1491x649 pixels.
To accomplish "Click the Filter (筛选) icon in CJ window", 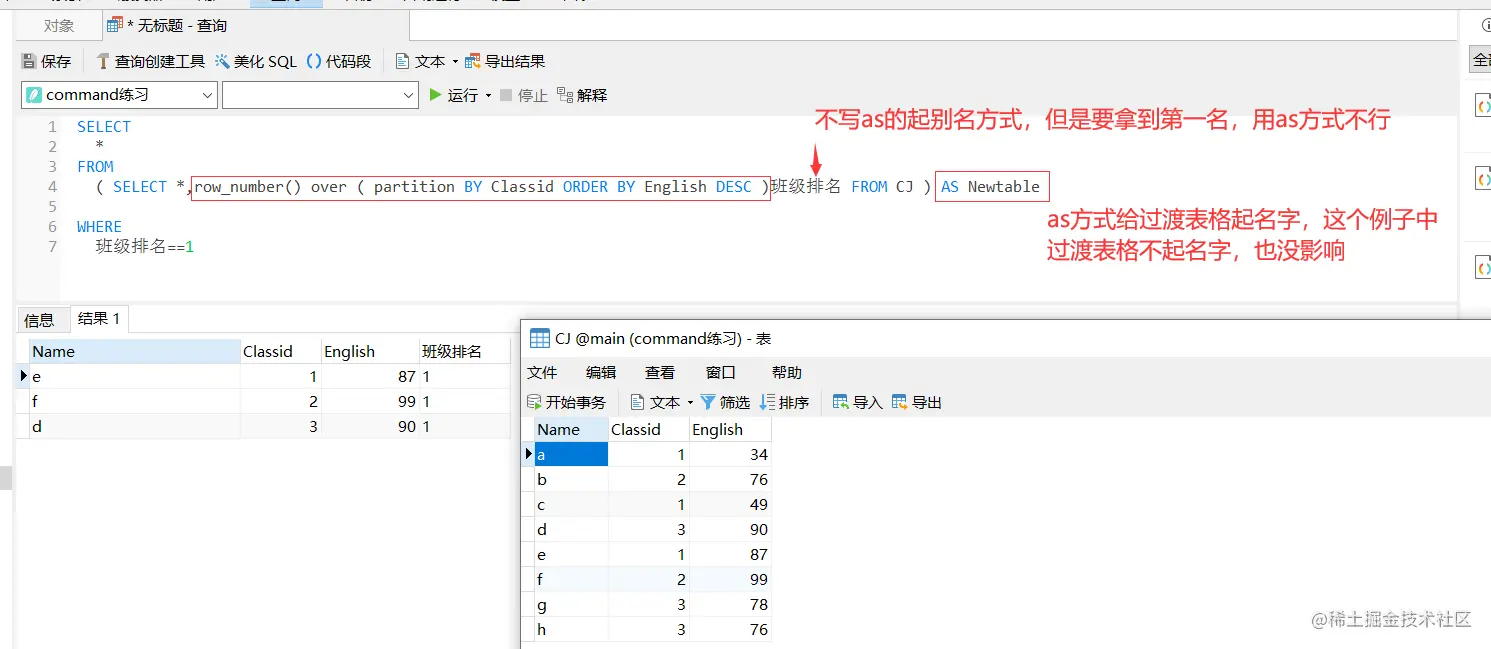I will click(x=708, y=402).
